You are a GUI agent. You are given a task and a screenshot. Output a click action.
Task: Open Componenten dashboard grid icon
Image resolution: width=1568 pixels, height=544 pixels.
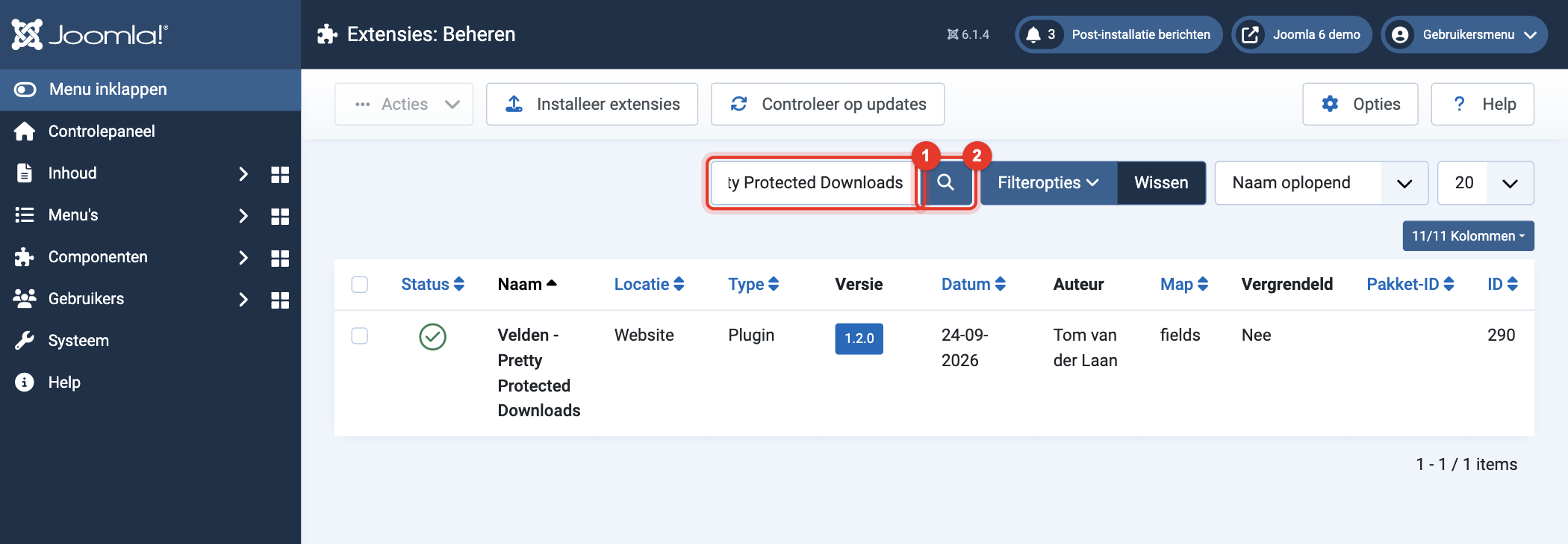280,258
